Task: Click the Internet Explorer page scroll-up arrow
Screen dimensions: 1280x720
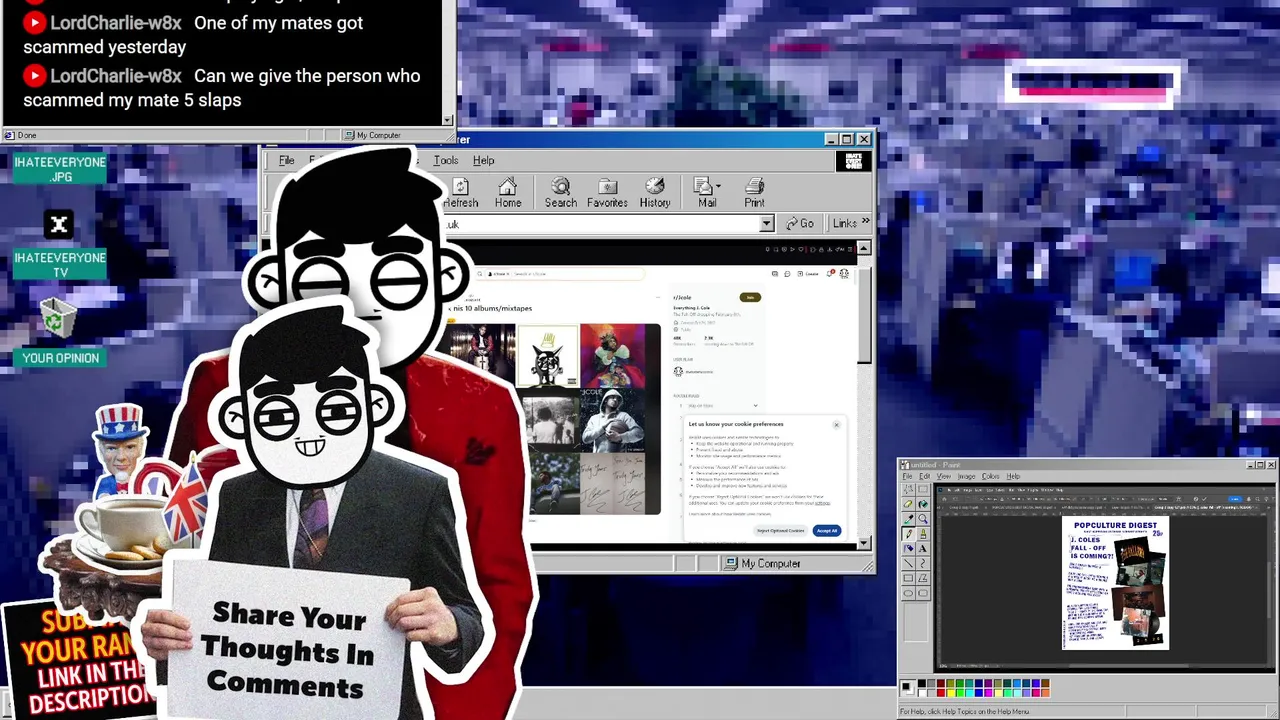Action: point(864,247)
